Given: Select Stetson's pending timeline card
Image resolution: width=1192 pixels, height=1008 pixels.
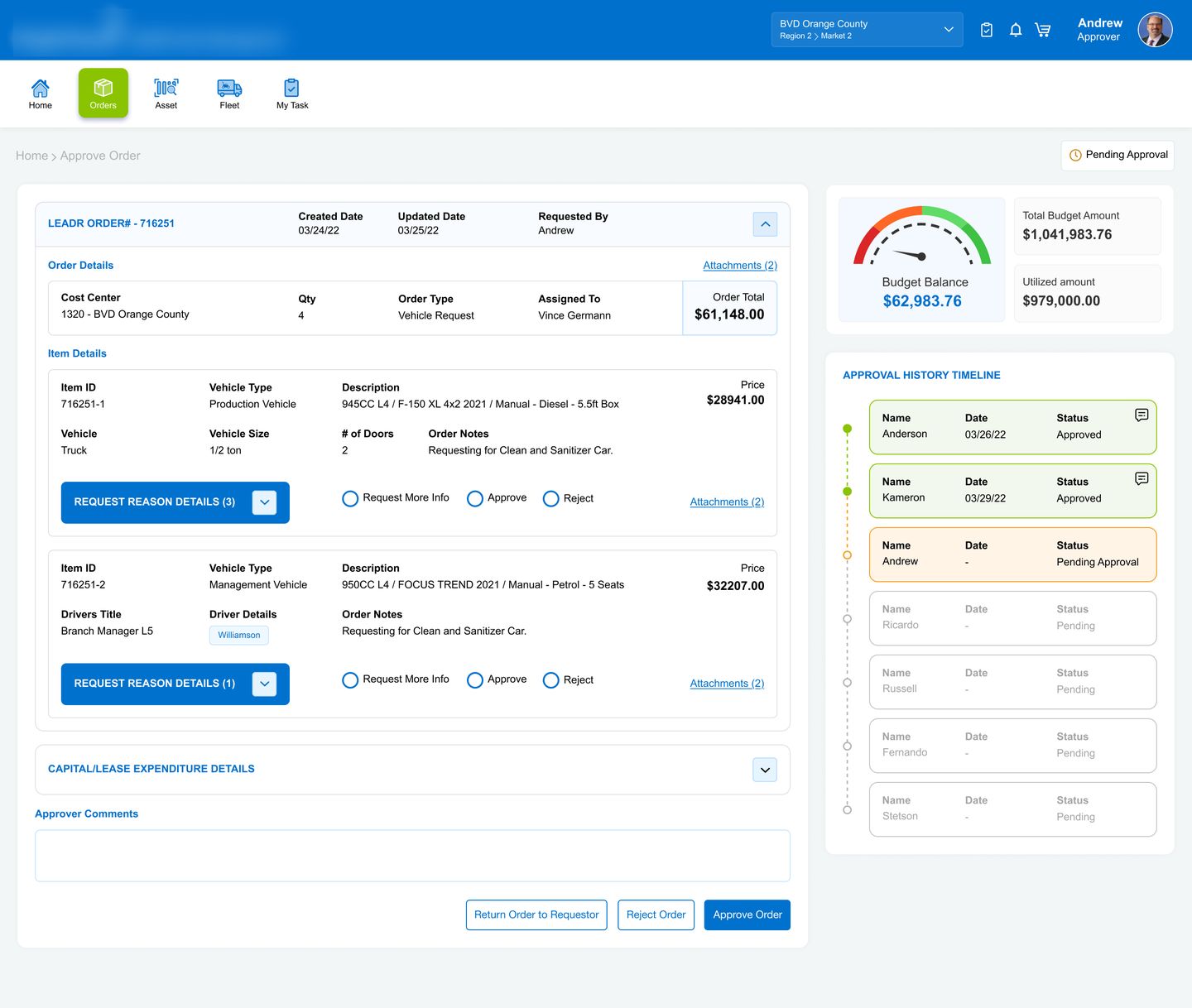Looking at the screenshot, I should pos(1012,809).
